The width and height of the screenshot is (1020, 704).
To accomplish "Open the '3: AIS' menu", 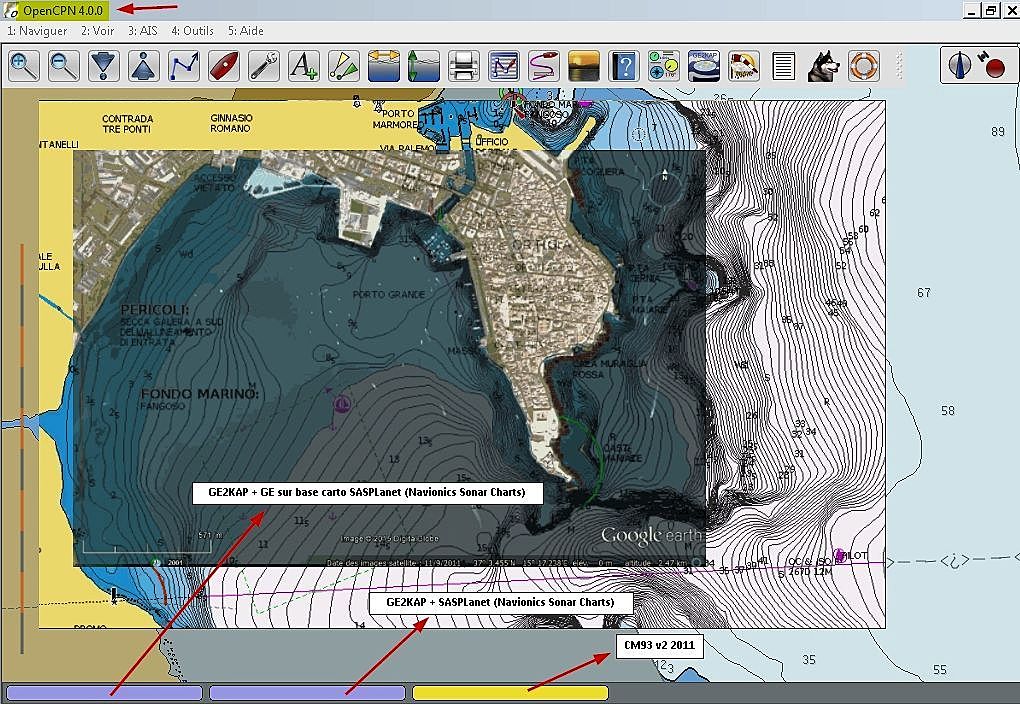I will (142, 31).
